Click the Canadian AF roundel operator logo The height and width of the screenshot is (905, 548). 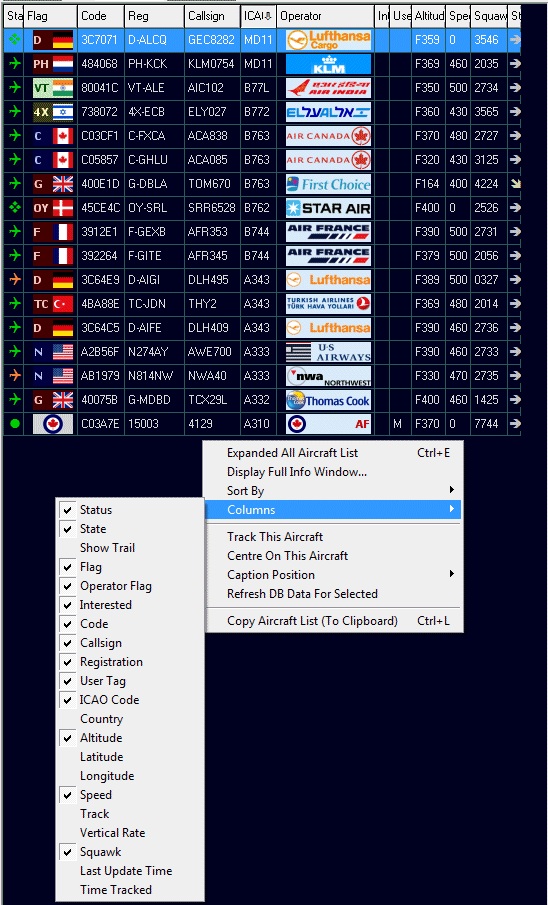click(328, 424)
